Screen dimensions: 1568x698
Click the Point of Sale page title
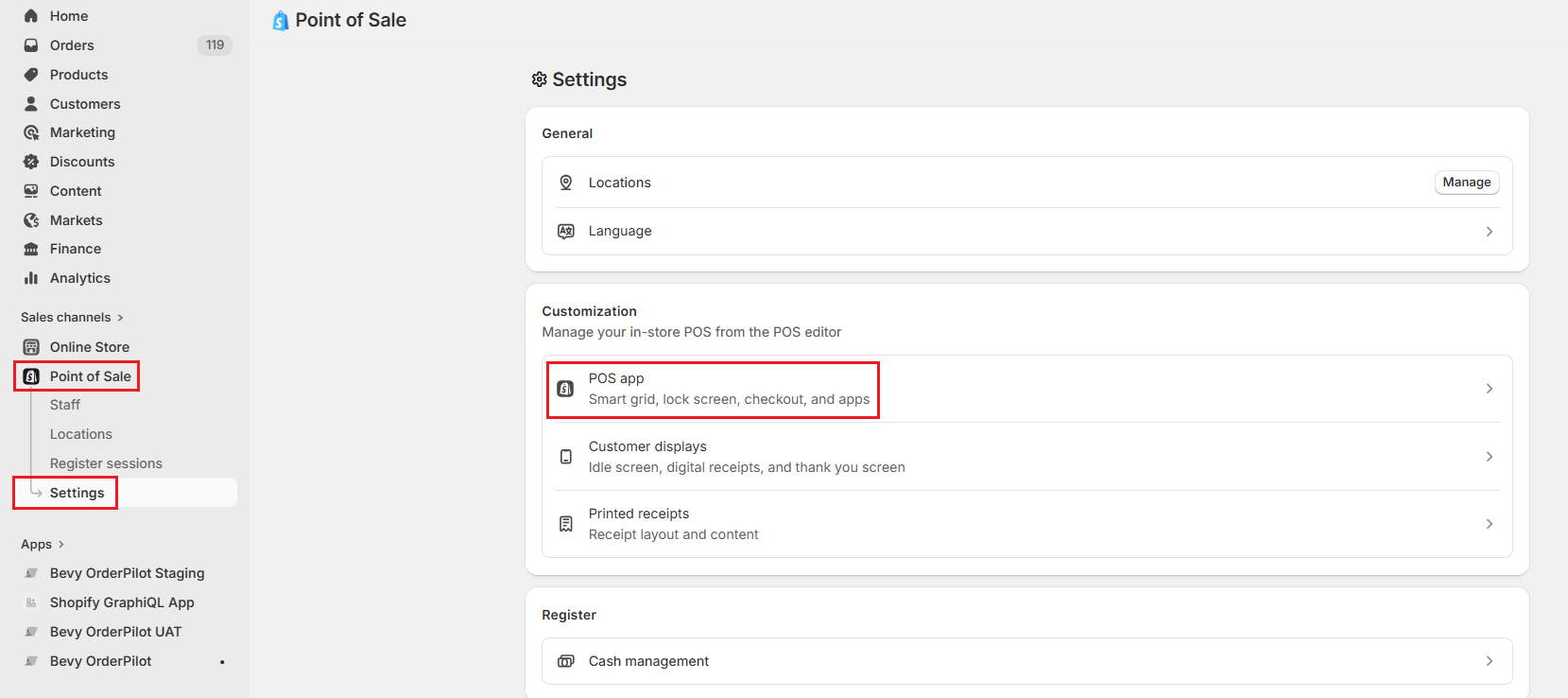(x=351, y=20)
